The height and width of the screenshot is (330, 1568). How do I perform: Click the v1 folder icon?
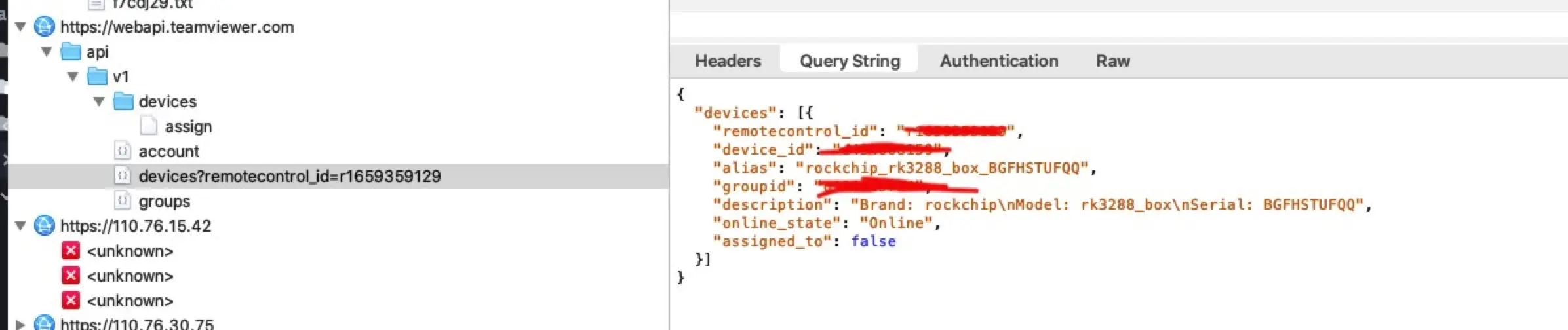coord(97,77)
